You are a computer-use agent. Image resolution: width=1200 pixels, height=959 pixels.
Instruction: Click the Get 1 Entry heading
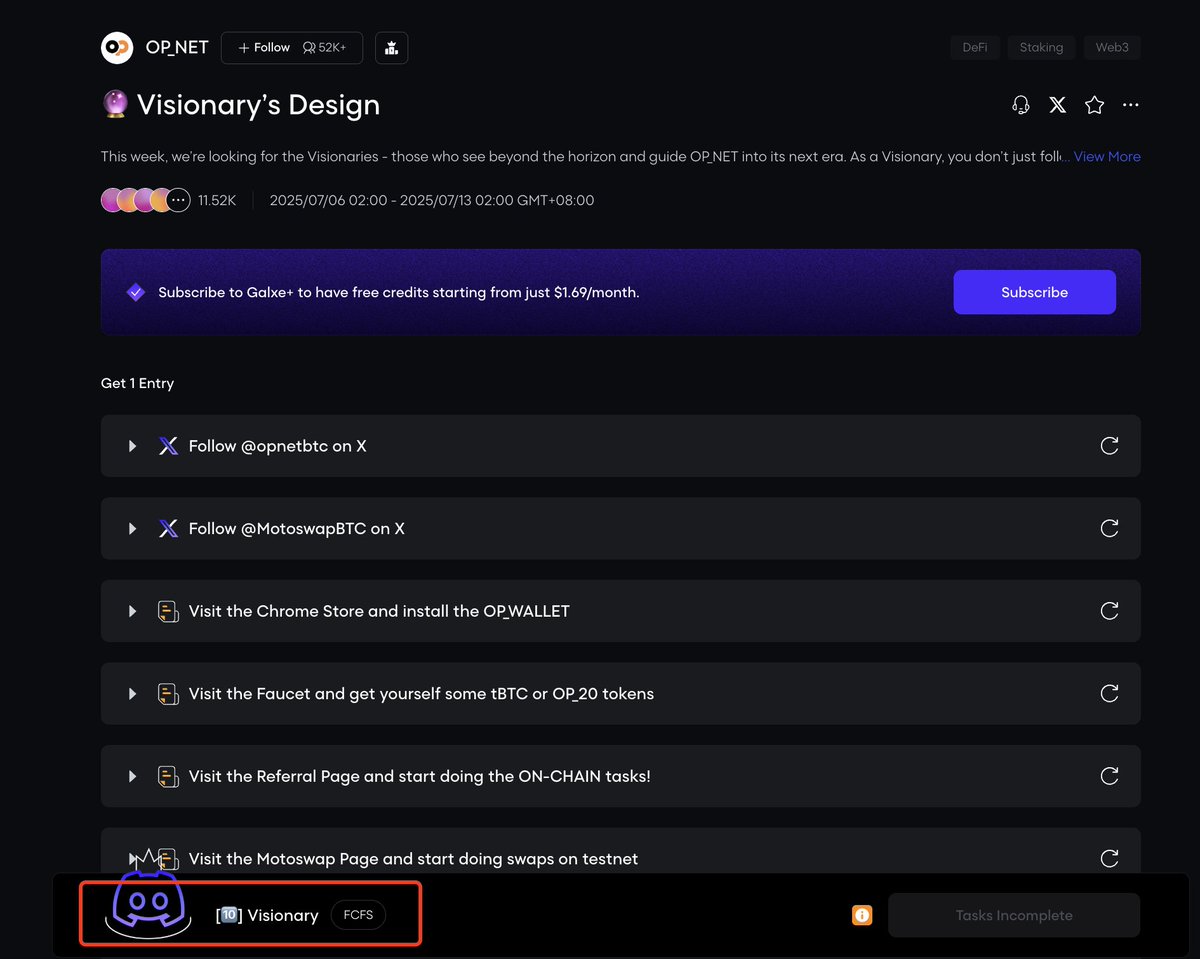137,383
